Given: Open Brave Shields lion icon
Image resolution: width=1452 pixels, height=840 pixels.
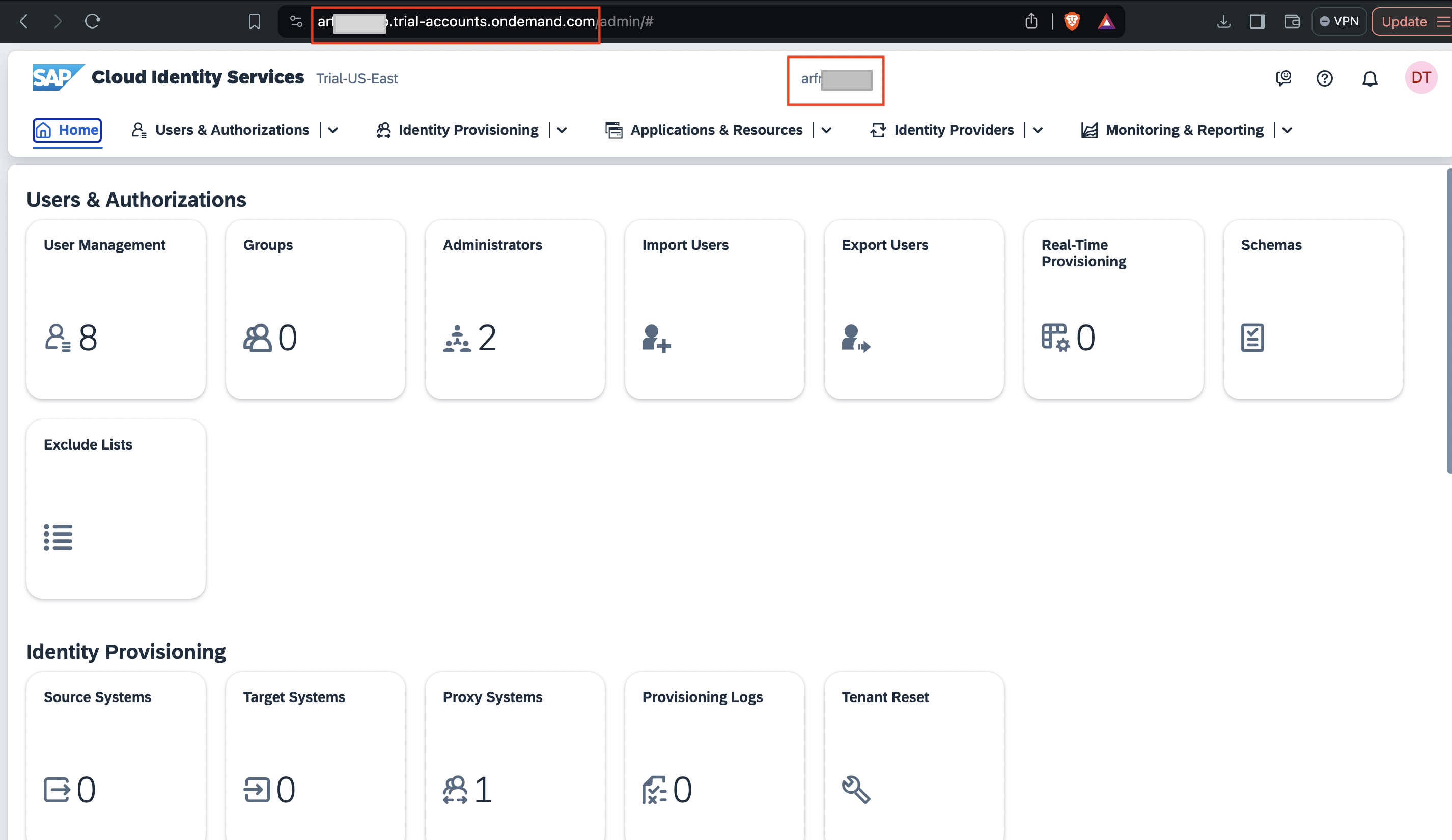Looking at the screenshot, I should [1072, 22].
